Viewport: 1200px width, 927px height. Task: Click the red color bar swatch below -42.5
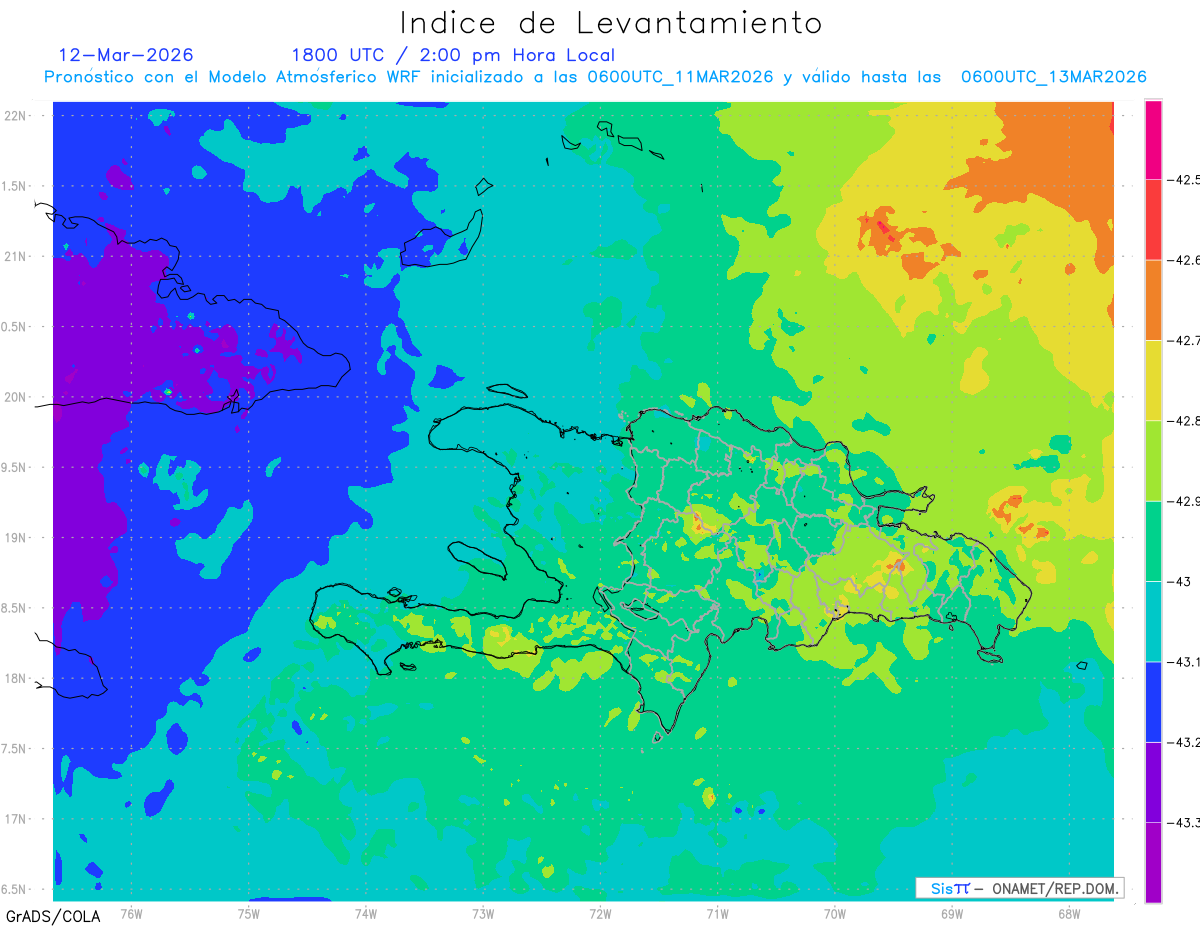[1153, 220]
